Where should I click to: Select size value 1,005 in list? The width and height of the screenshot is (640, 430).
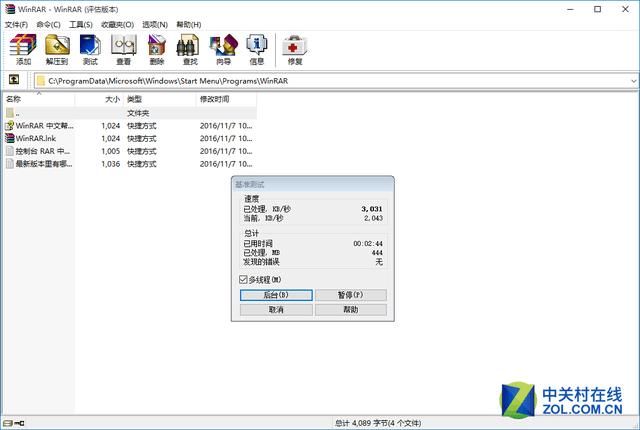(x=111, y=151)
